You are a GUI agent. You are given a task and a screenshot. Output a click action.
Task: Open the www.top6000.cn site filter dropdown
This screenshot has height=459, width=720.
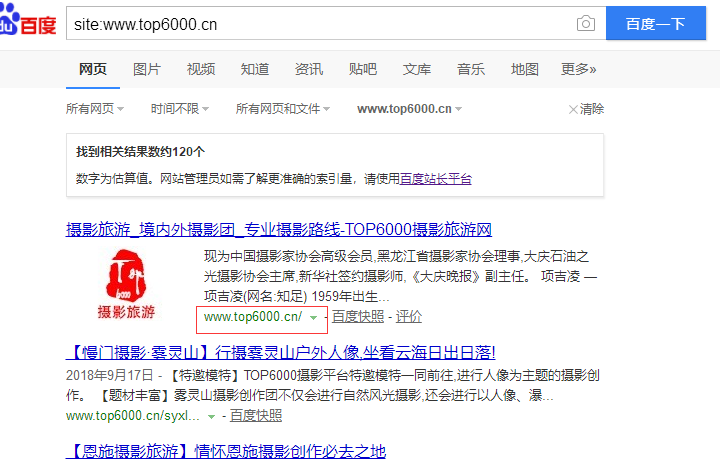click(x=410, y=108)
